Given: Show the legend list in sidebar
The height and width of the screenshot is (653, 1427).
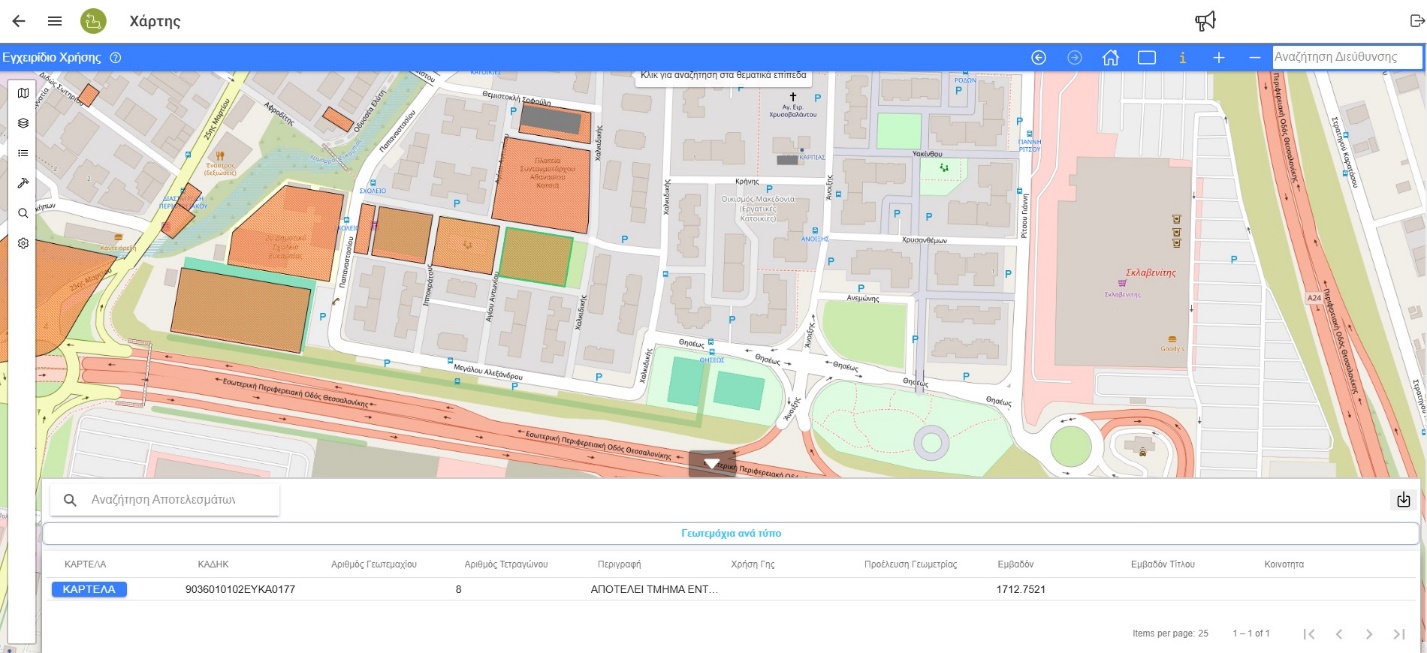Looking at the screenshot, I should click(x=23, y=153).
